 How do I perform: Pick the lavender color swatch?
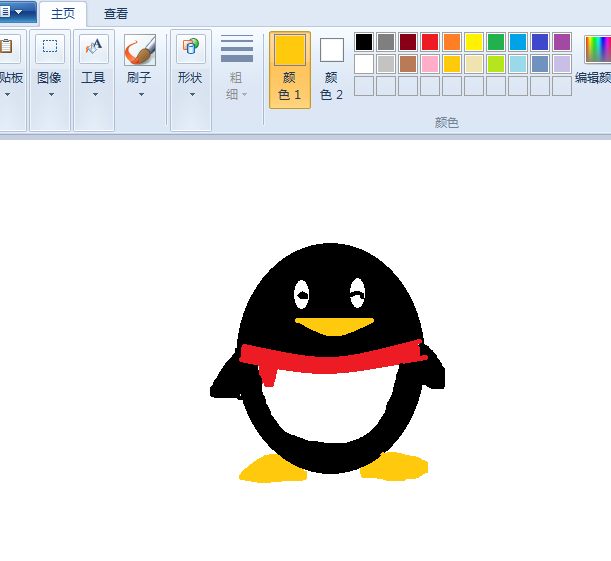pyautogui.click(x=562, y=64)
